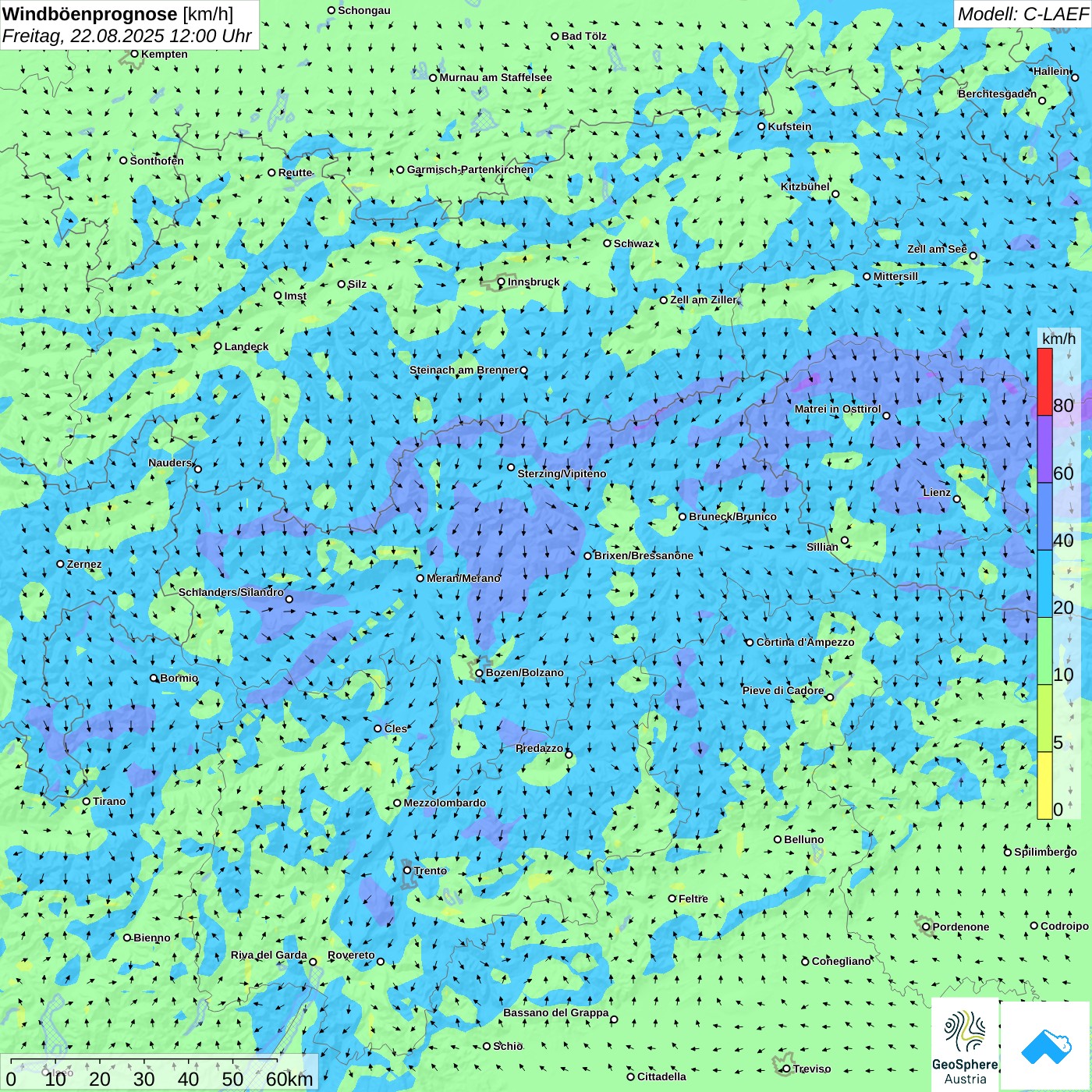
Task: Click the Kempten city label
Action: click(x=164, y=54)
